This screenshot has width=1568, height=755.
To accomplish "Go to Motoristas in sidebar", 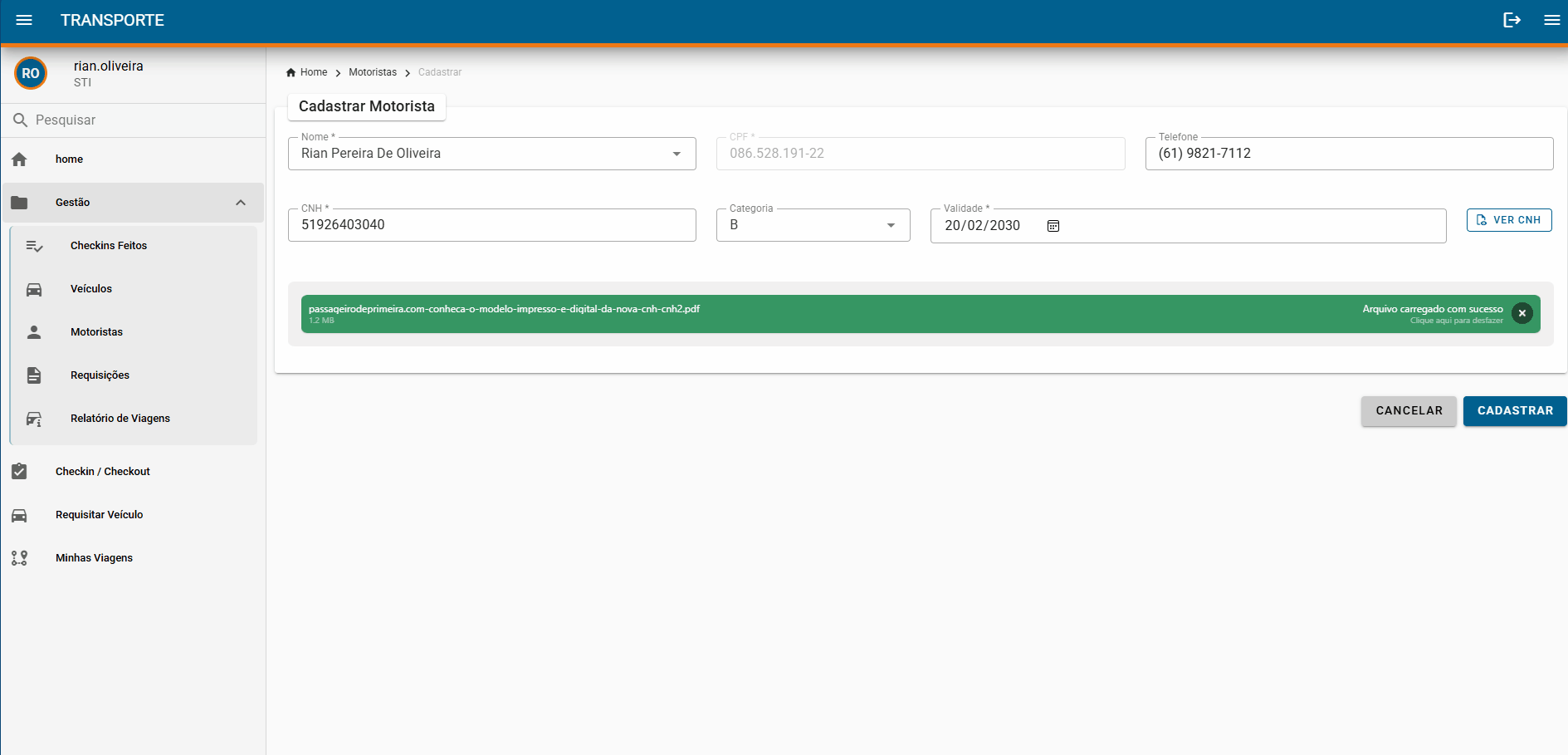I will point(134,332).
